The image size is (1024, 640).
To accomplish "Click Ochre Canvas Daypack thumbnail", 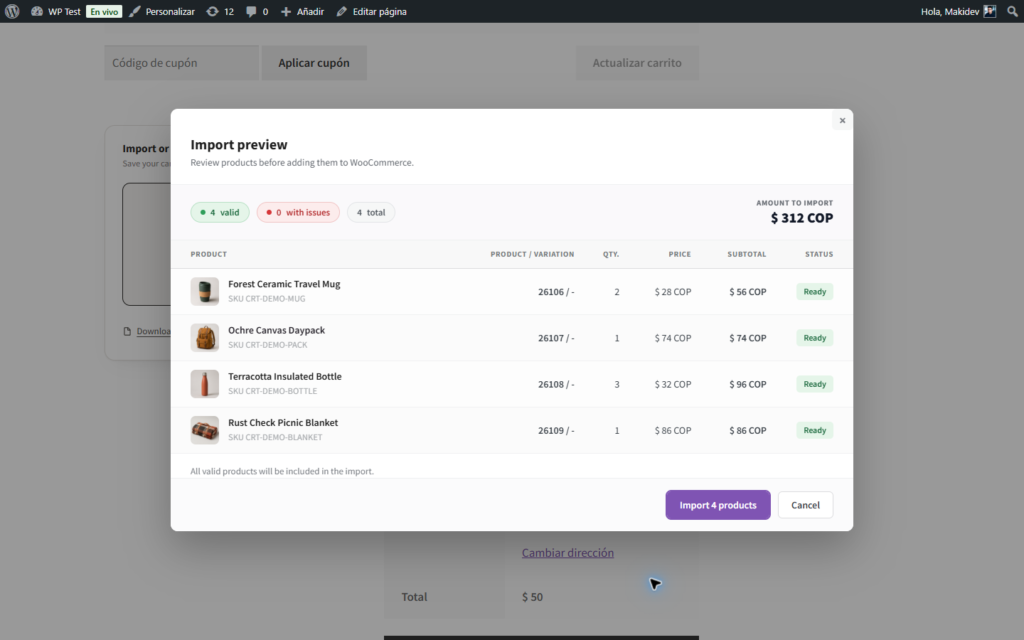I will point(204,338).
